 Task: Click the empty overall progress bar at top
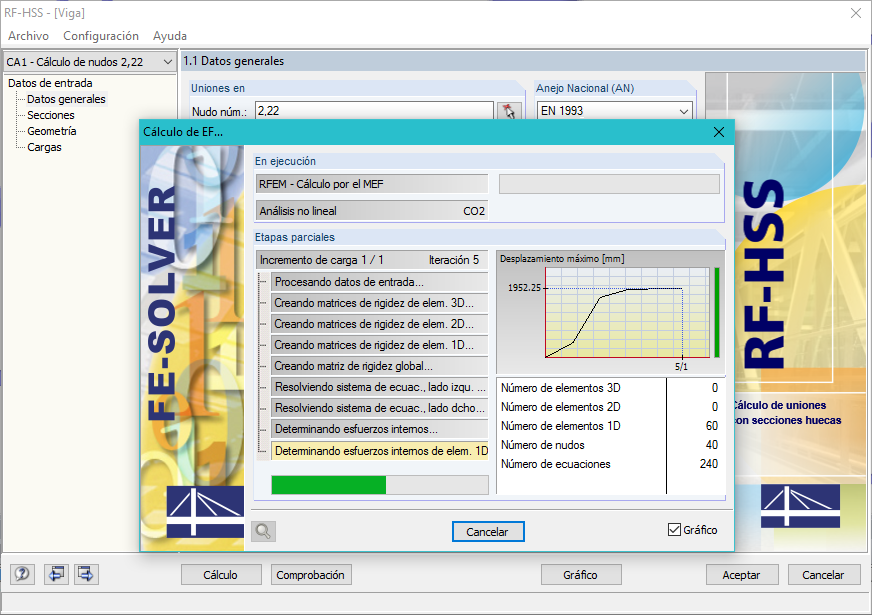point(609,184)
